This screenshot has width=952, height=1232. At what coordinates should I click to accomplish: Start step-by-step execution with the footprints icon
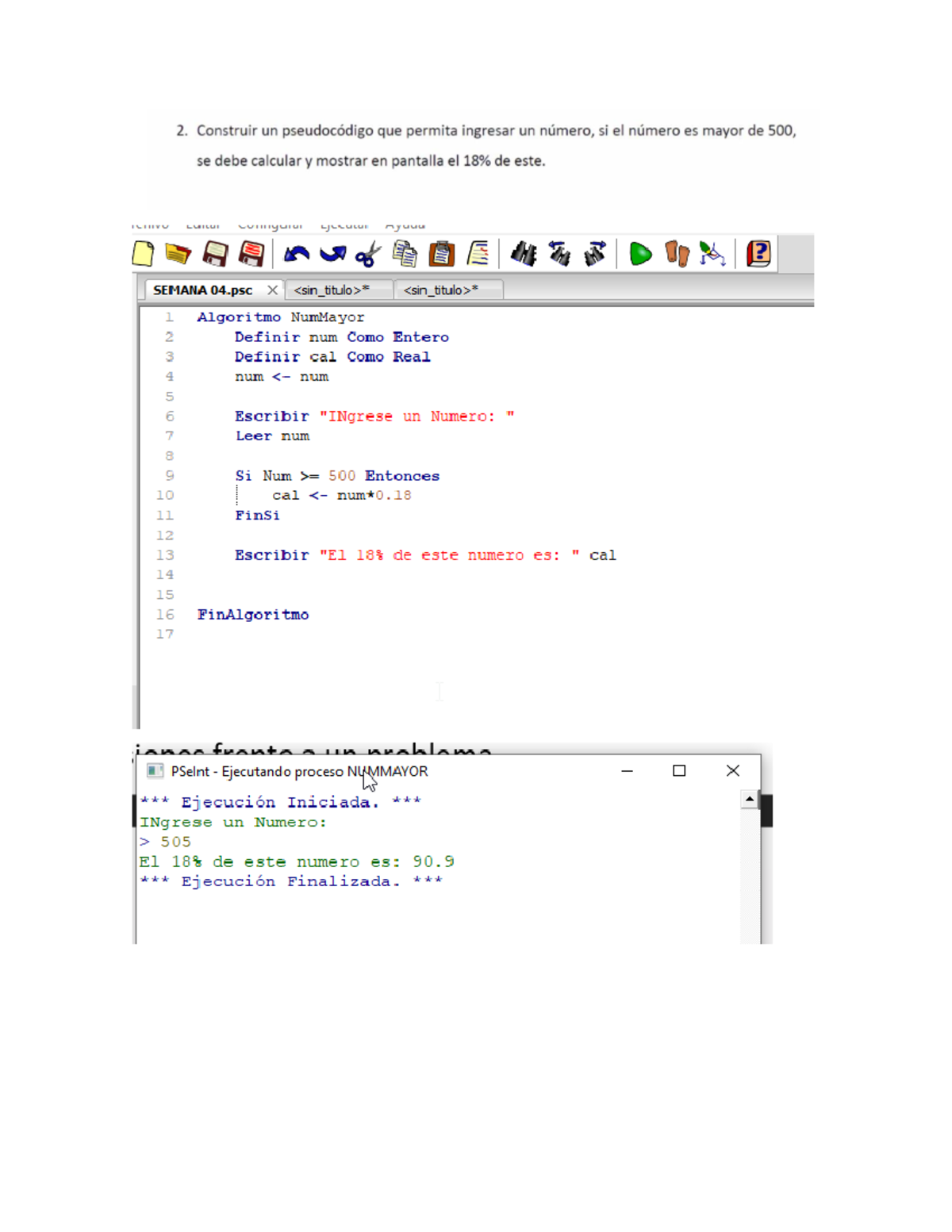(x=677, y=254)
